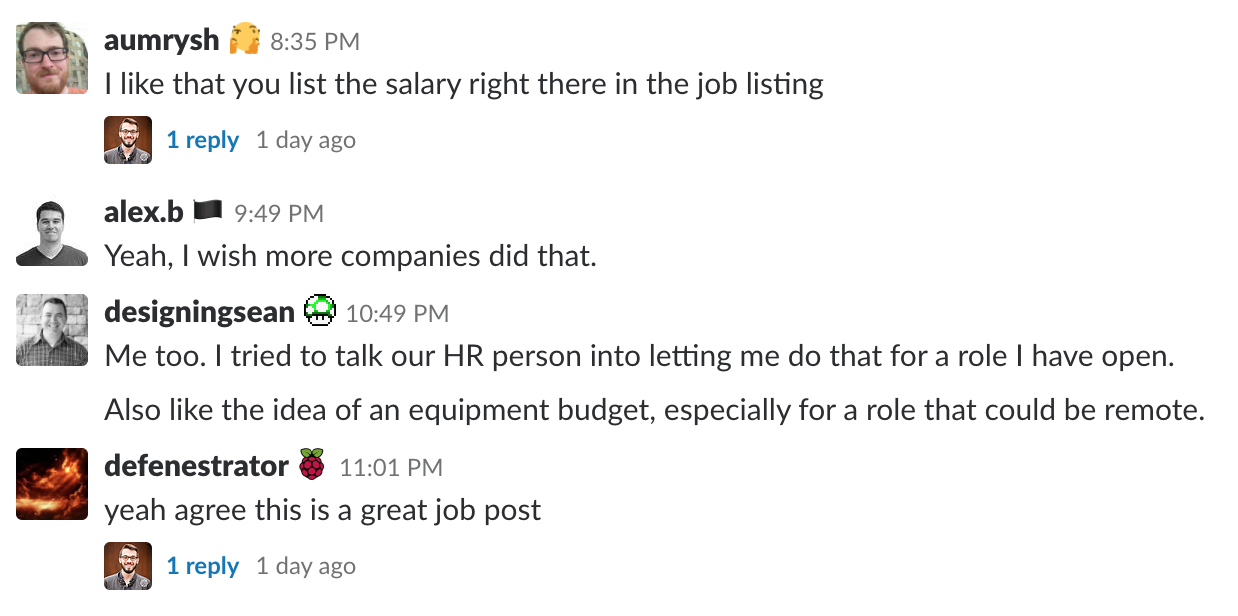
Task: Open the 1 reply thread under aumrysh's message
Action: tap(202, 140)
